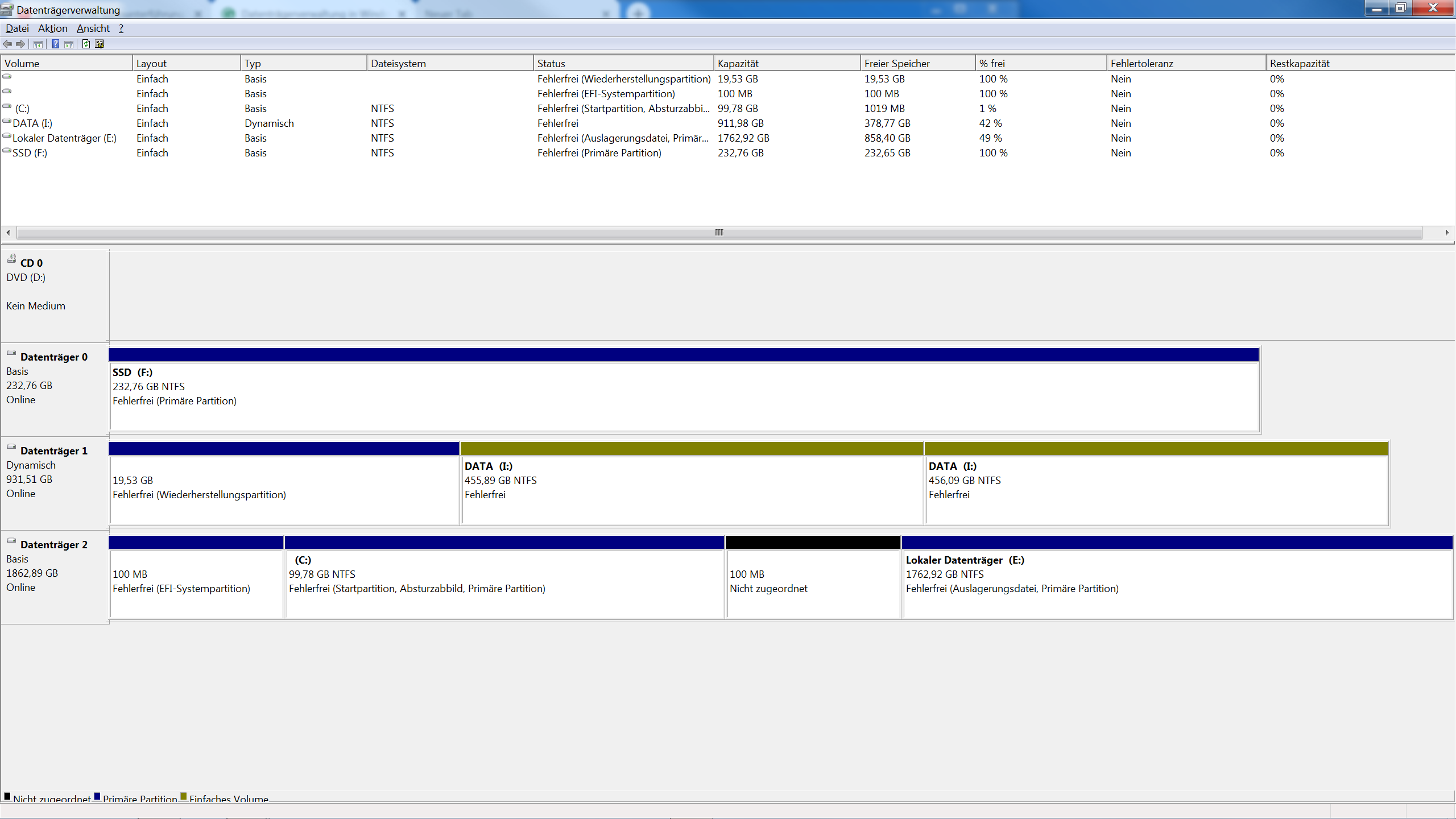1456x819 pixels.
Task: Click the horizontal scrollbar left arrow
Action: (x=8, y=232)
